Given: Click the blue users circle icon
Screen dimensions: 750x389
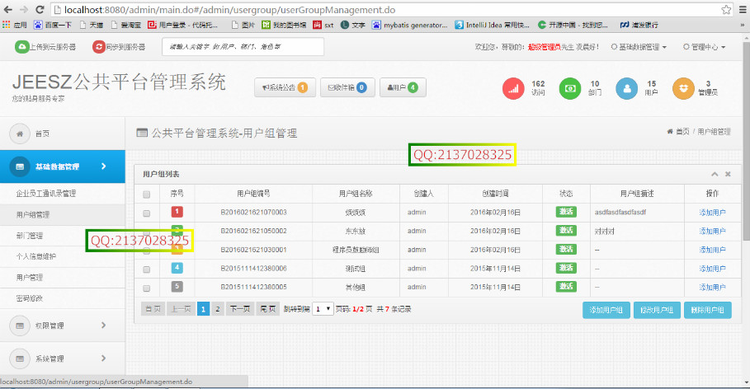Looking at the screenshot, I should 627,89.
